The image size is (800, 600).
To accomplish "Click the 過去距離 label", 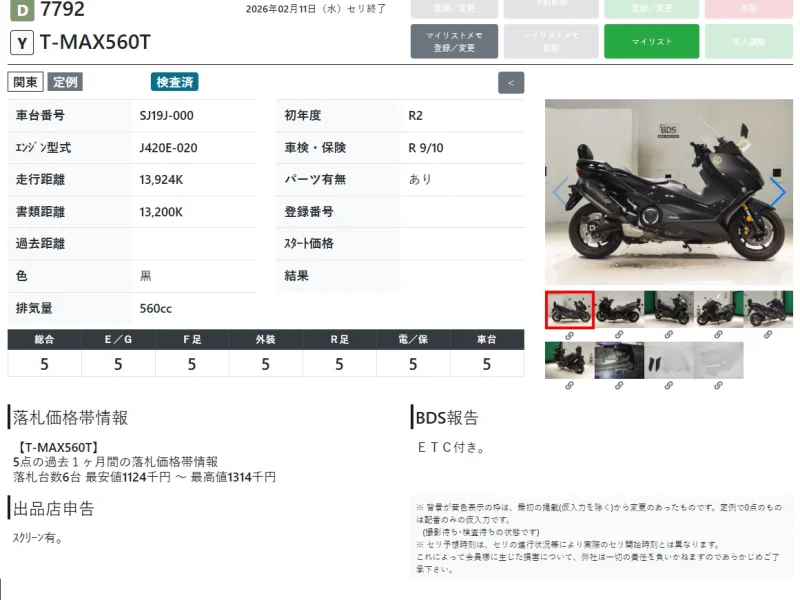I will point(40,244).
